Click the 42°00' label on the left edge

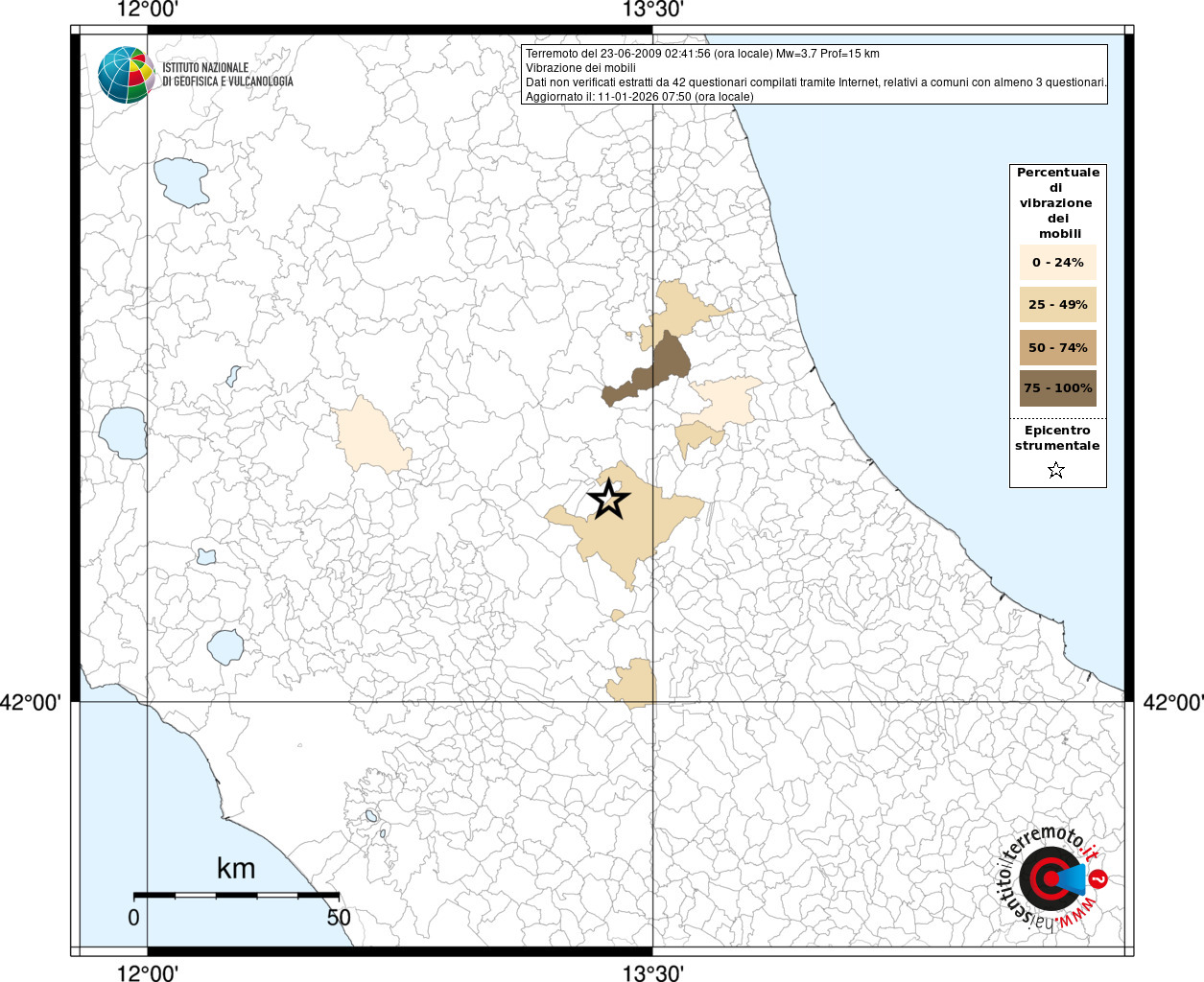(x=31, y=703)
